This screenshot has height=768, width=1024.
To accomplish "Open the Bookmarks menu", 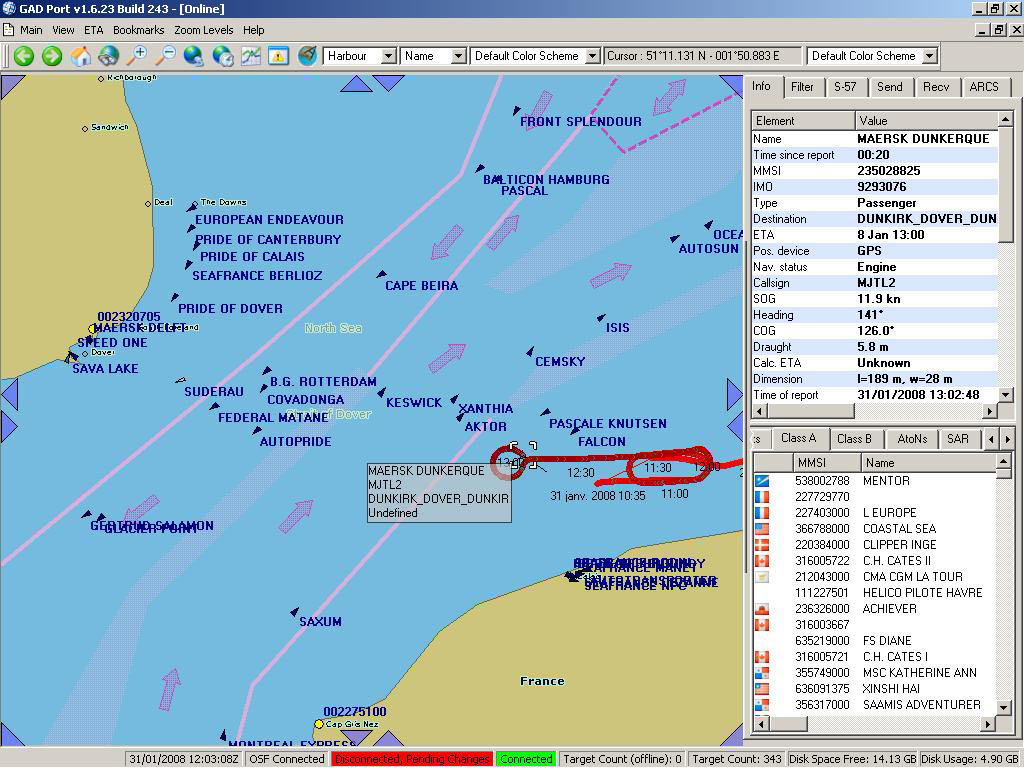I will tap(138, 30).
